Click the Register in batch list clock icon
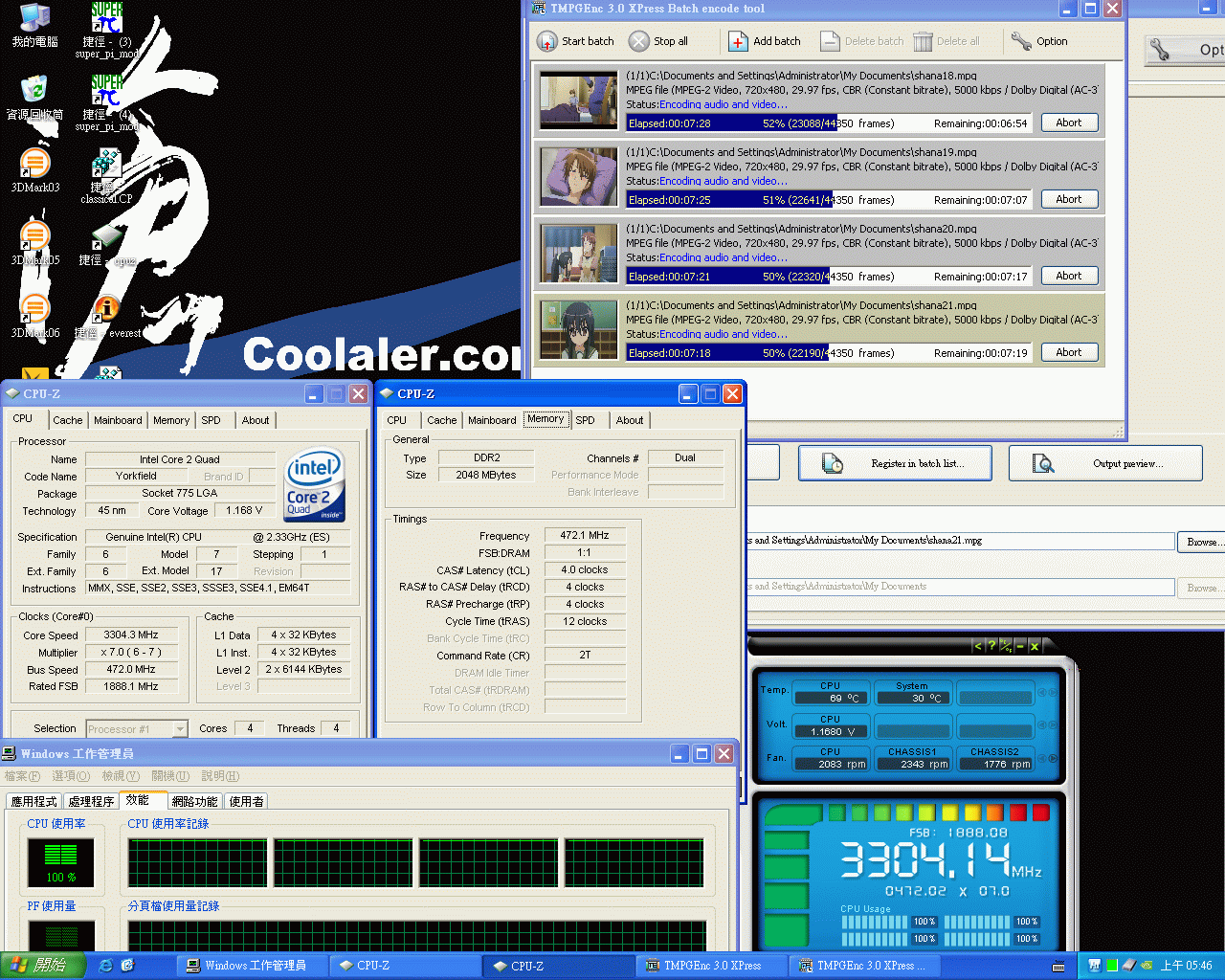Viewport: 1225px width, 980px height. pos(833,464)
